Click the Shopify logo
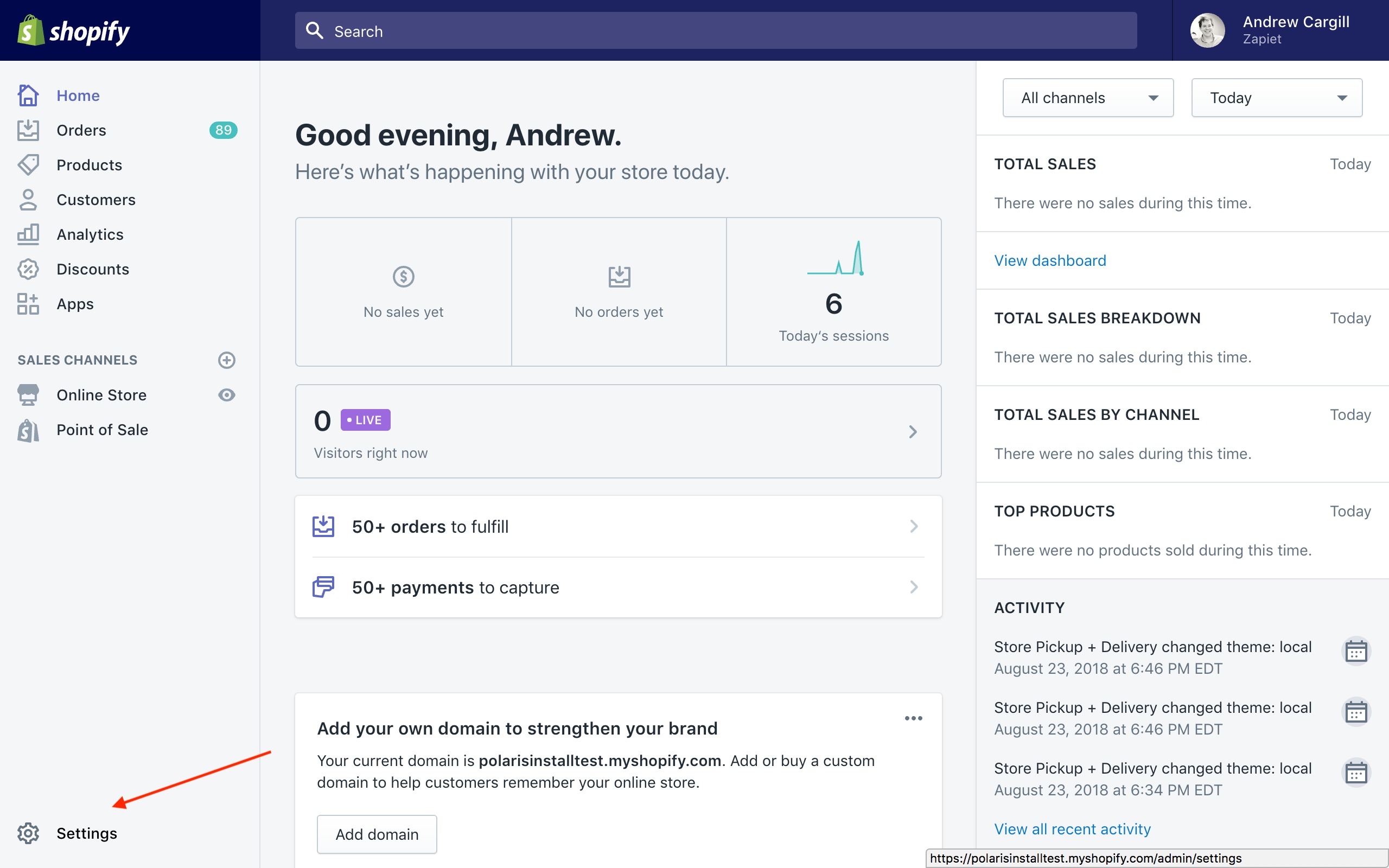This screenshot has height=868, width=1389. (x=73, y=31)
